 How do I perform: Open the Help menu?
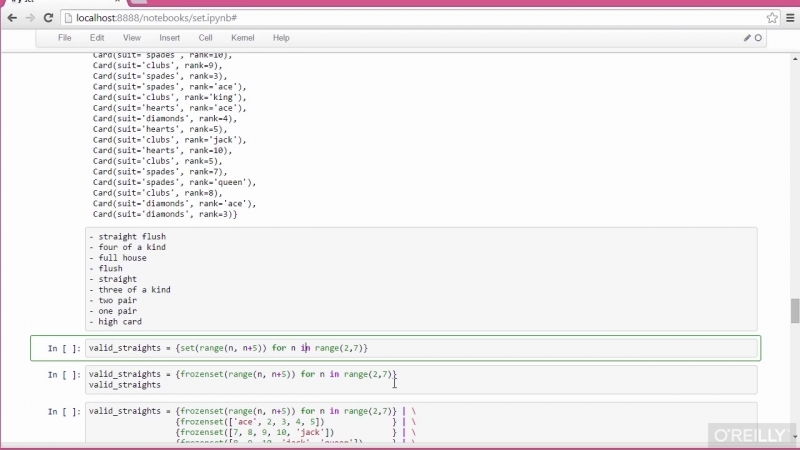point(281,38)
